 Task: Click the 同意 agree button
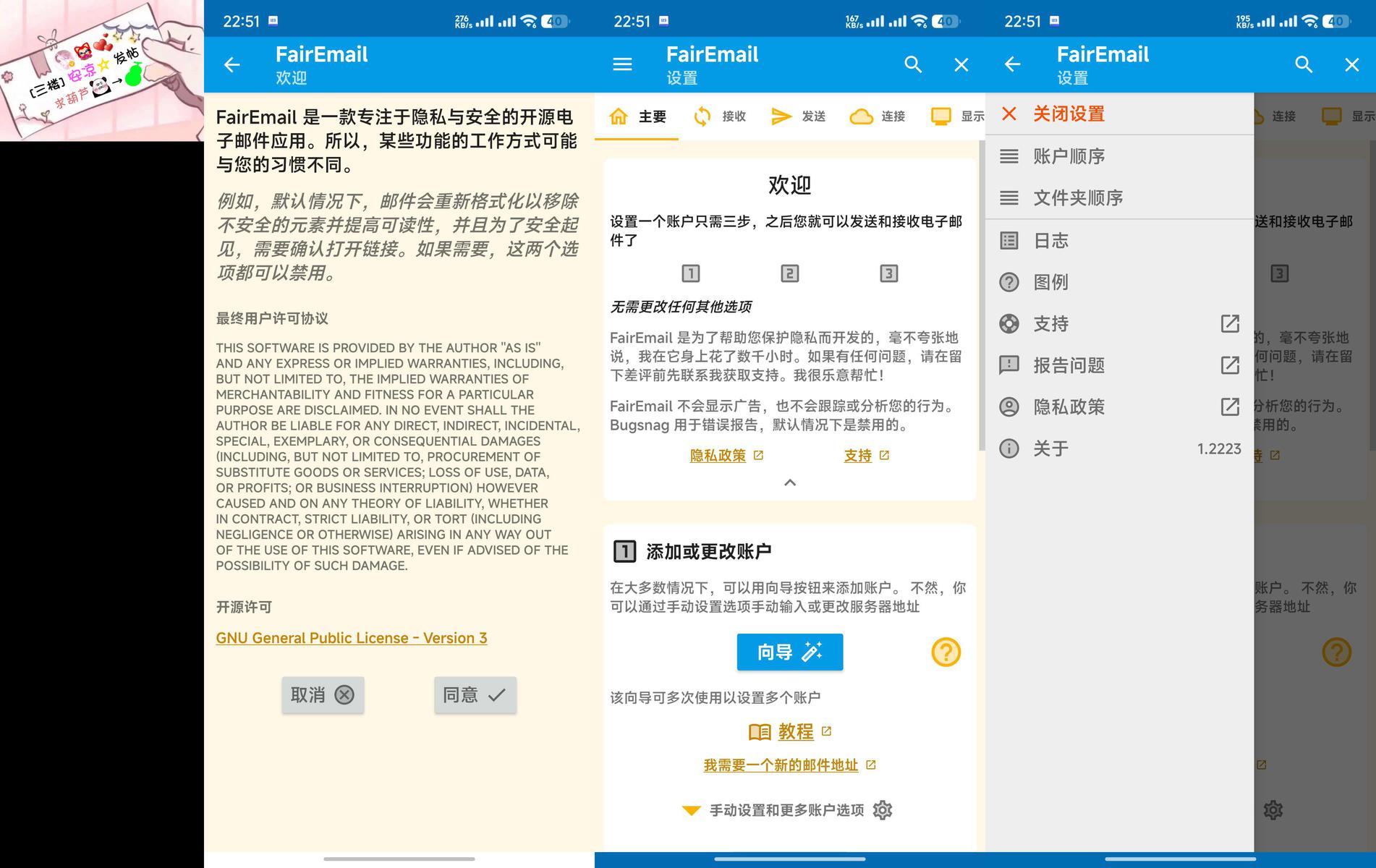click(x=475, y=695)
